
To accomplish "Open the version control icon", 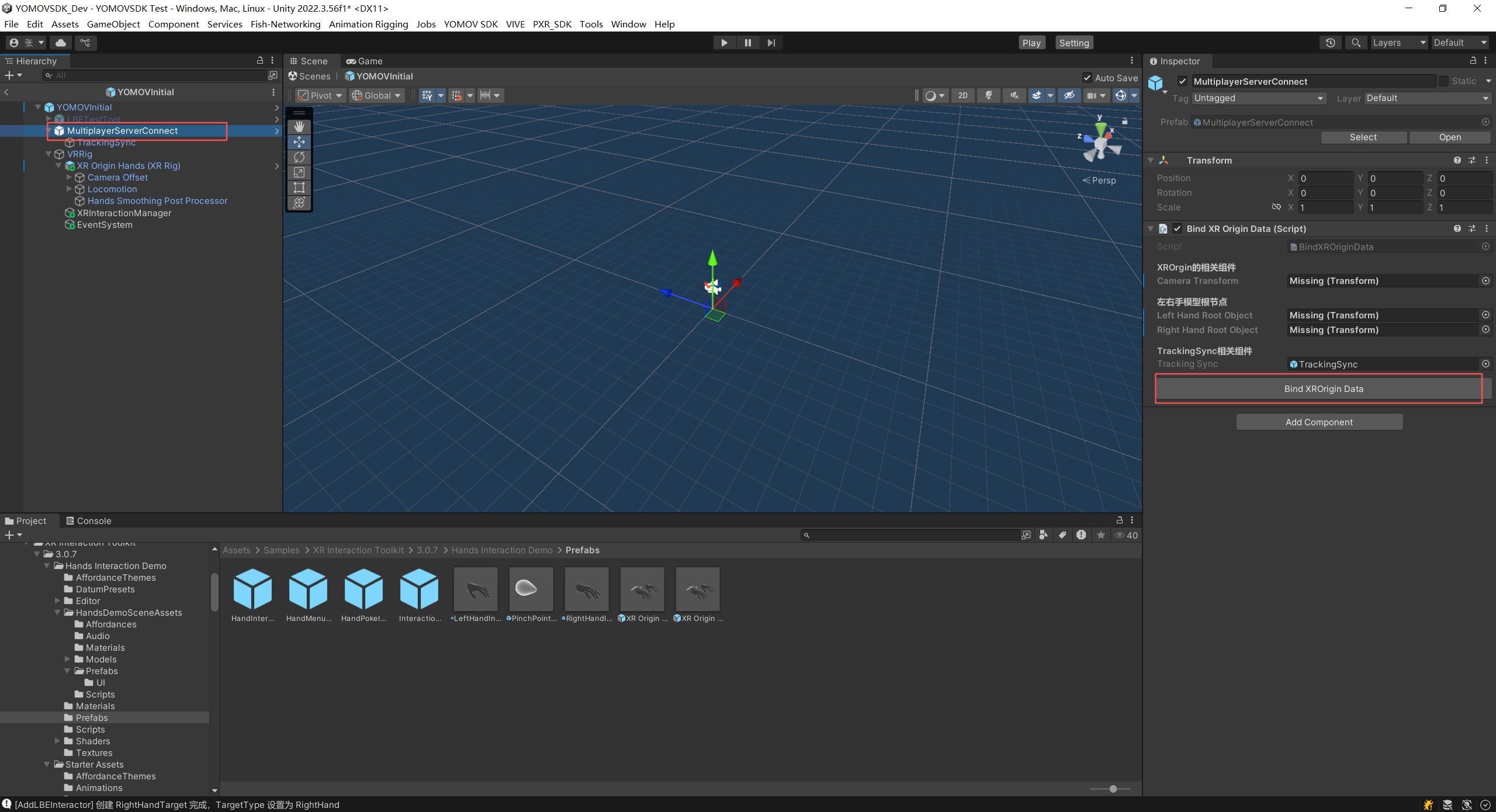I will click(85, 43).
